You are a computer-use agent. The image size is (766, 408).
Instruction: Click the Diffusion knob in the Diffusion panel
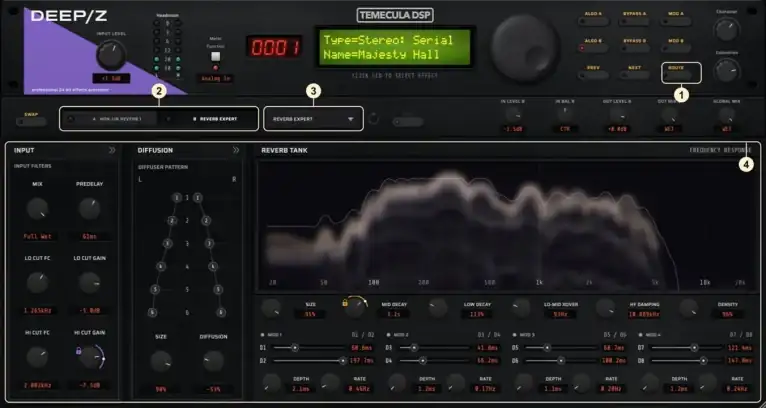click(x=213, y=362)
